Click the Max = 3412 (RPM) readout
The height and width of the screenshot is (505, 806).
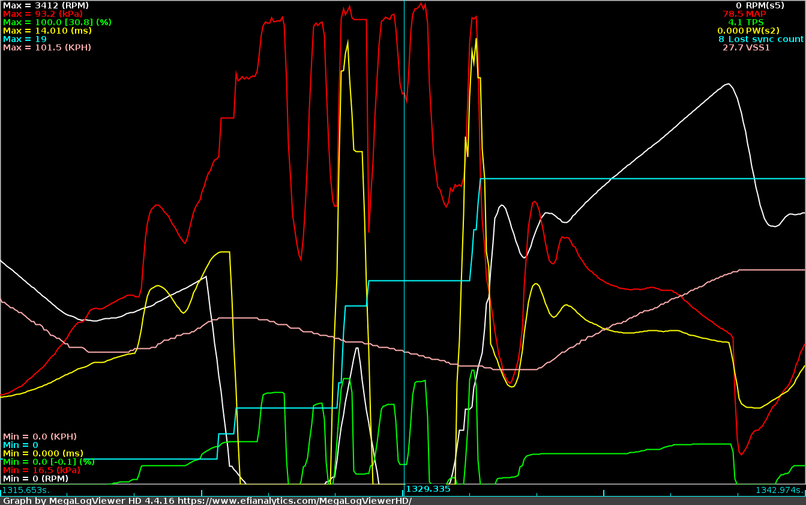[x=42, y=5]
